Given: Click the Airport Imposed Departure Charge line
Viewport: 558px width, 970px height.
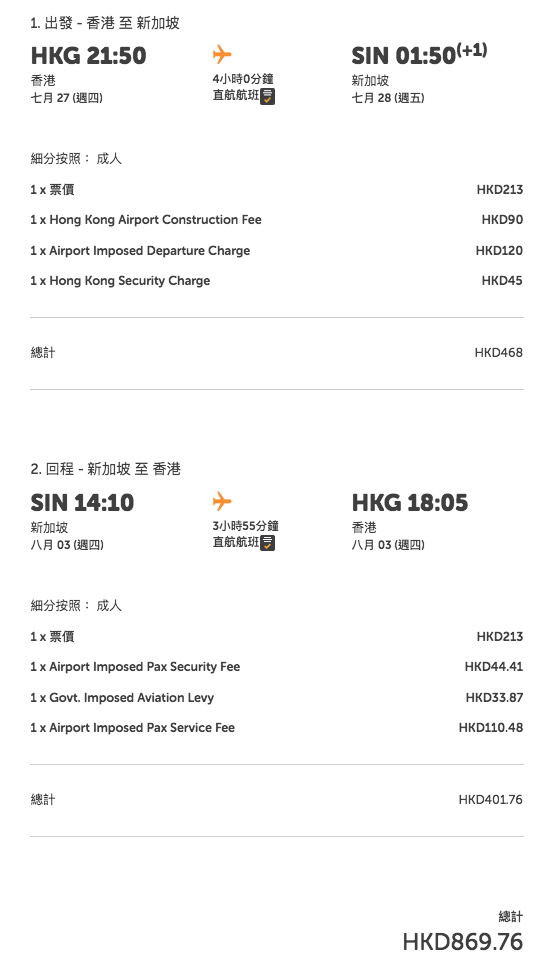Looking at the screenshot, I should (x=277, y=251).
